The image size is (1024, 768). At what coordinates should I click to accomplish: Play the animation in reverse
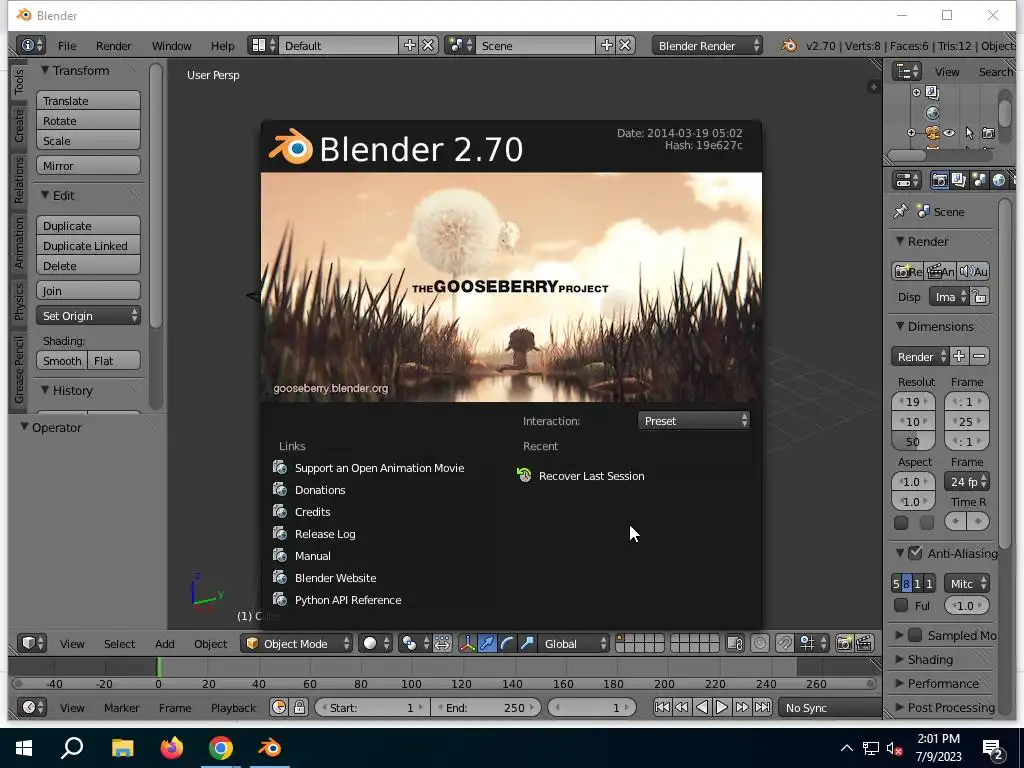tap(701, 707)
